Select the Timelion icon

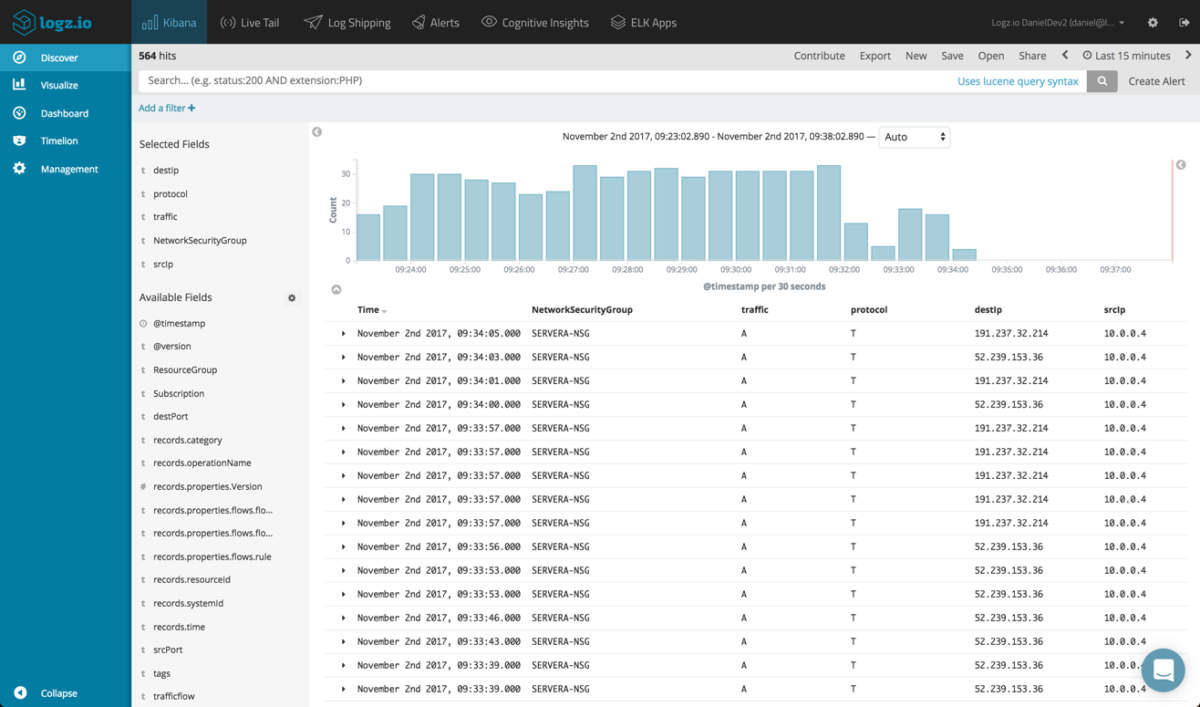[x=20, y=140]
